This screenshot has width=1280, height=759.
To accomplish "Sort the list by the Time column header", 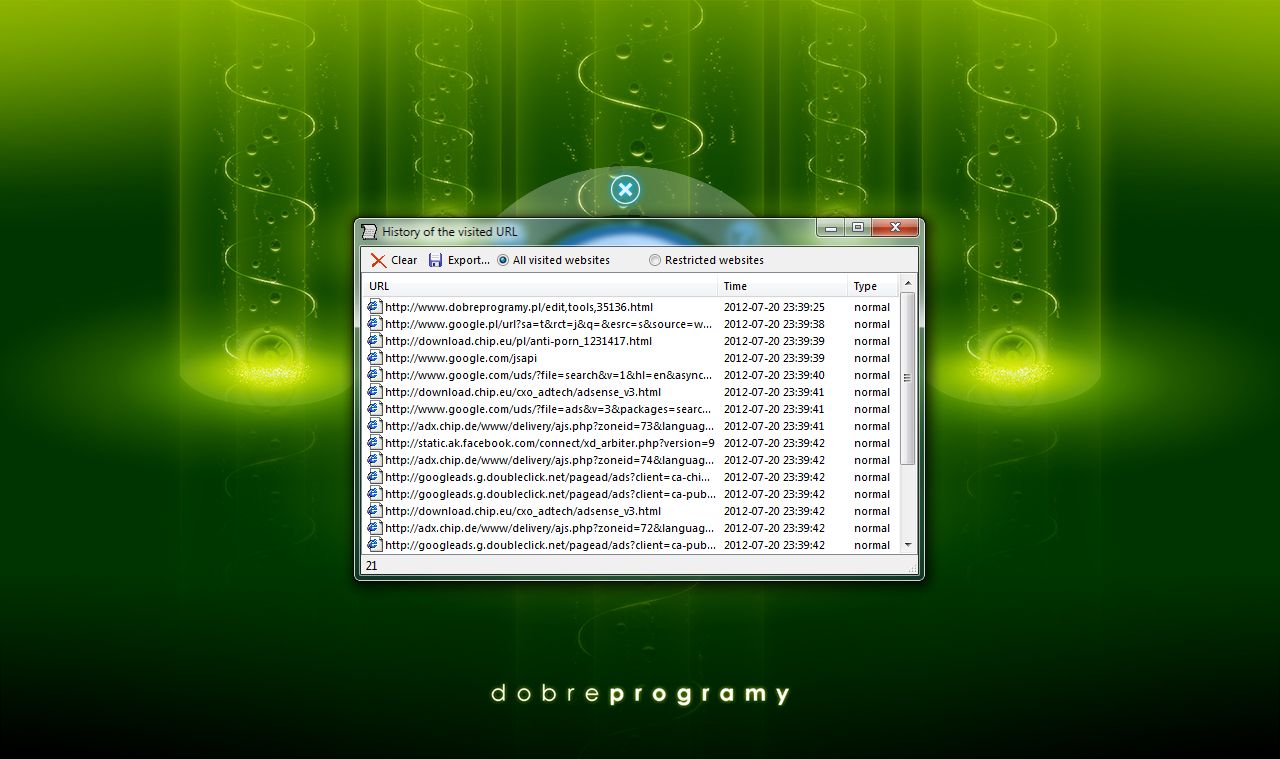I will point(783,286).
